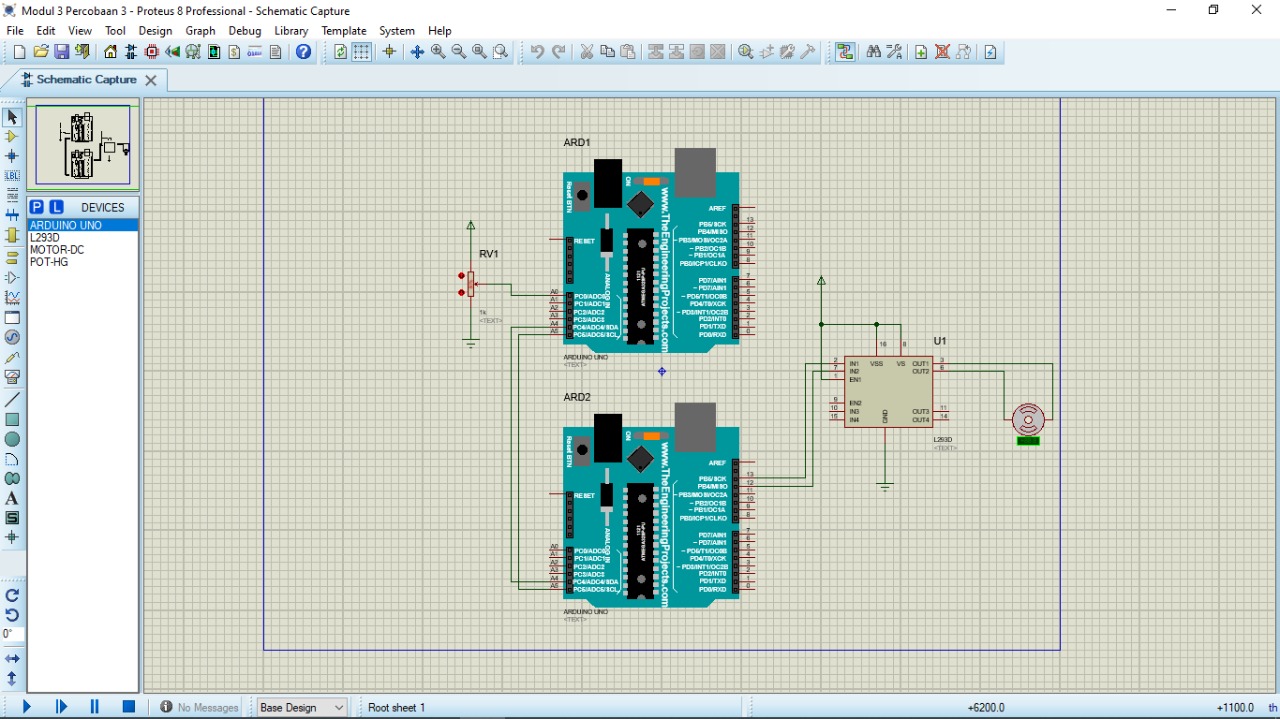Select L293D in the devices list
The height and width of the screenshot is (719, 1280).
pos(45,238)
